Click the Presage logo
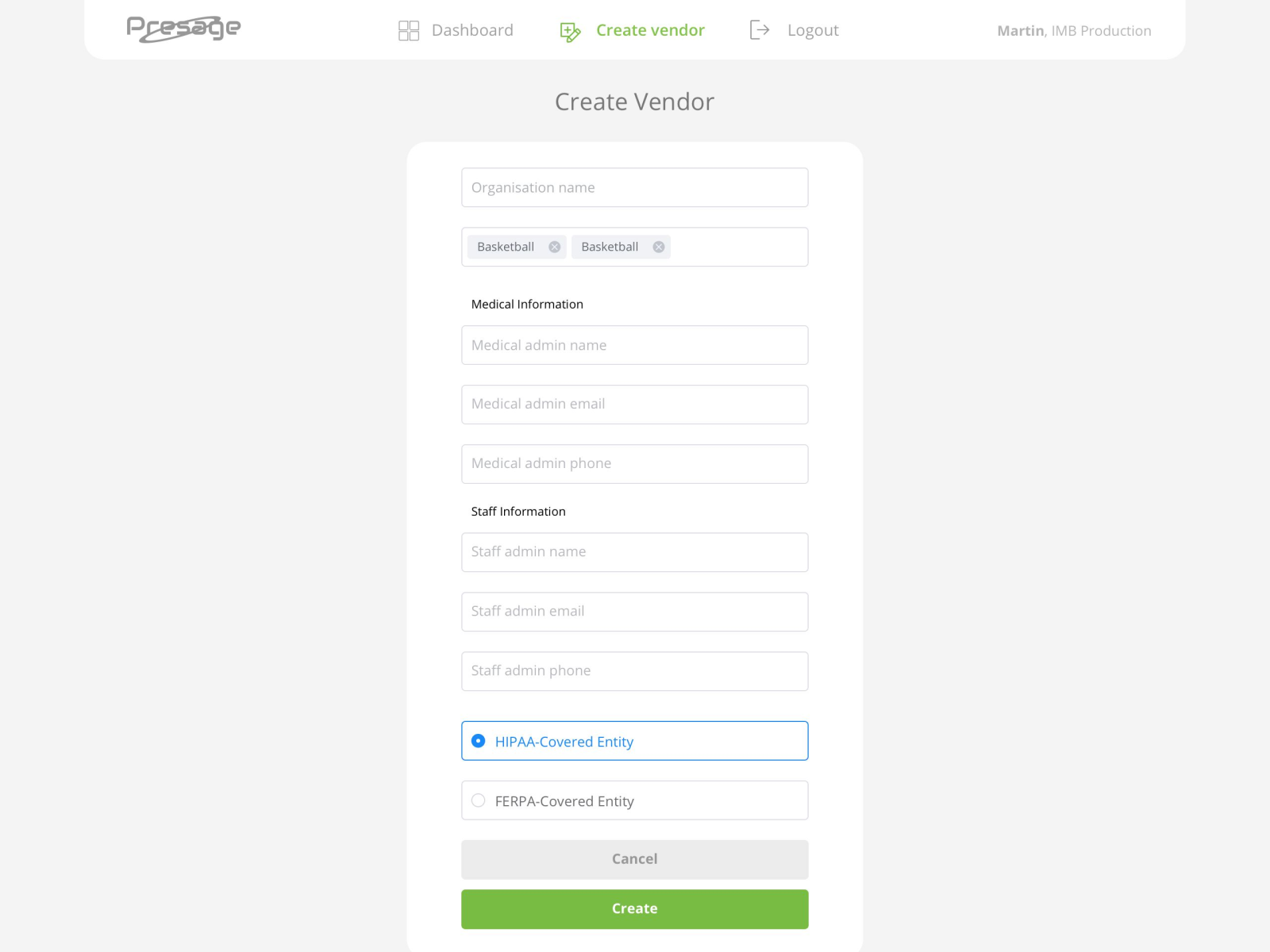This screenshot has width=1270, height=952. (183, 28)
